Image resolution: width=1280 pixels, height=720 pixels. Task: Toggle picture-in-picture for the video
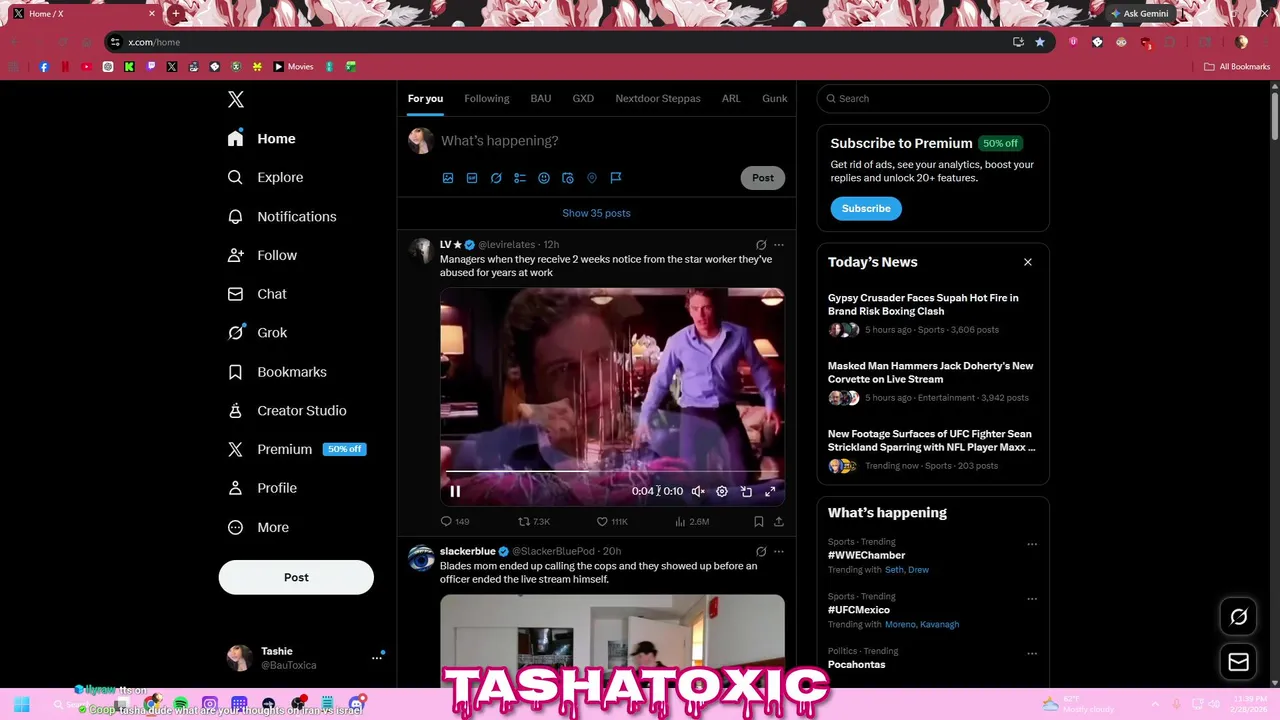[x=746, y=491]
